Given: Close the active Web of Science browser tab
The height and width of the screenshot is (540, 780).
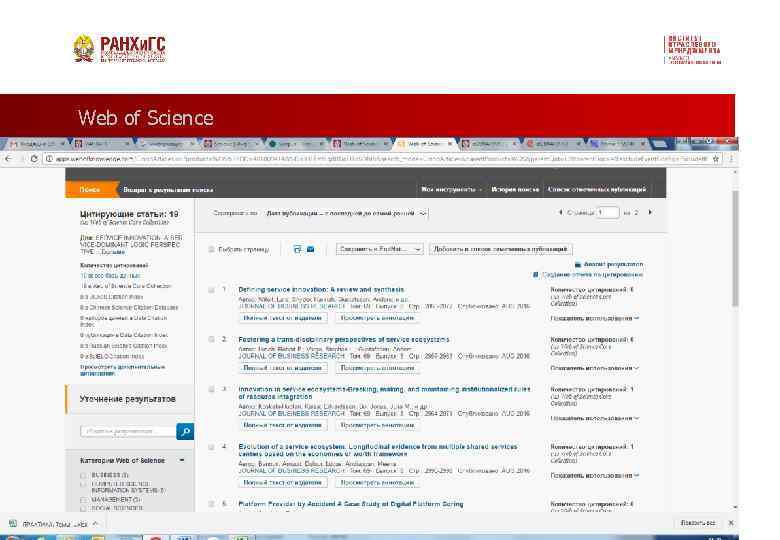Looking at the screenshot, I should tap(450, 144).
